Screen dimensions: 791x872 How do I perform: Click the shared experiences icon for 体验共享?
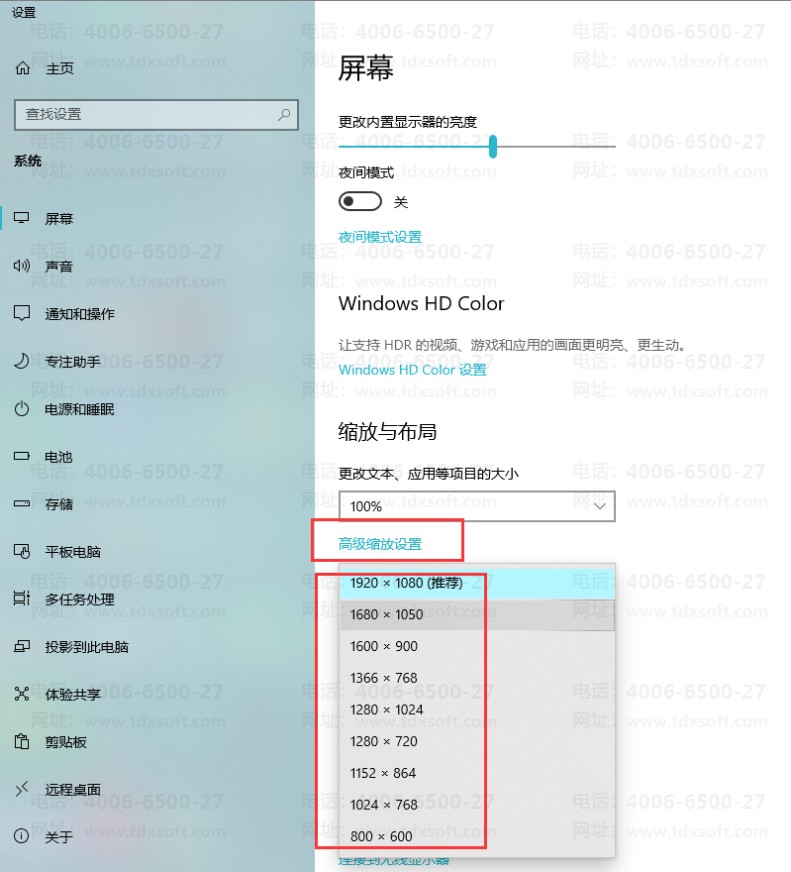pyautogui.click(x=21, y=693)
